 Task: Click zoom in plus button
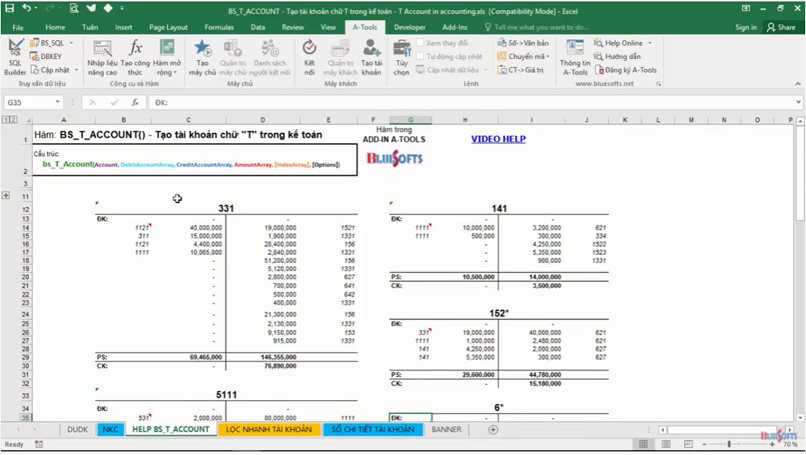(772, 444)
